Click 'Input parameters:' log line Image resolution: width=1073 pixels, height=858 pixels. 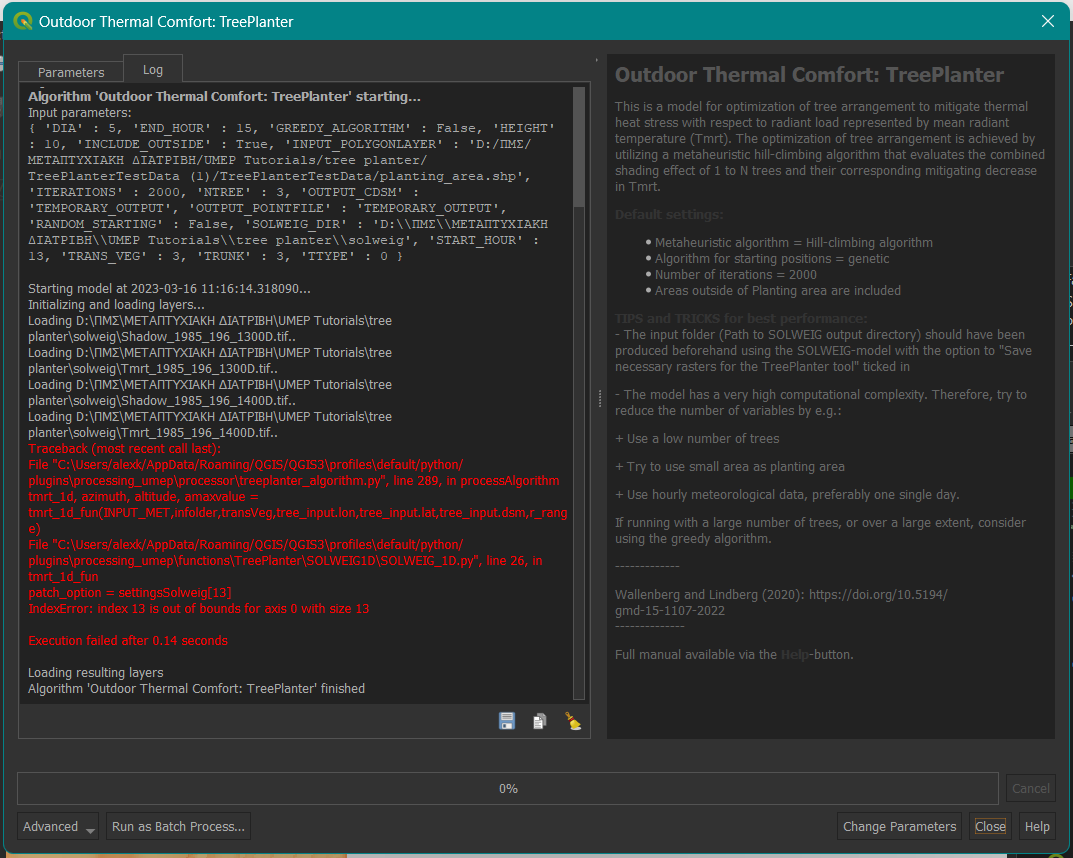[79, 112]
